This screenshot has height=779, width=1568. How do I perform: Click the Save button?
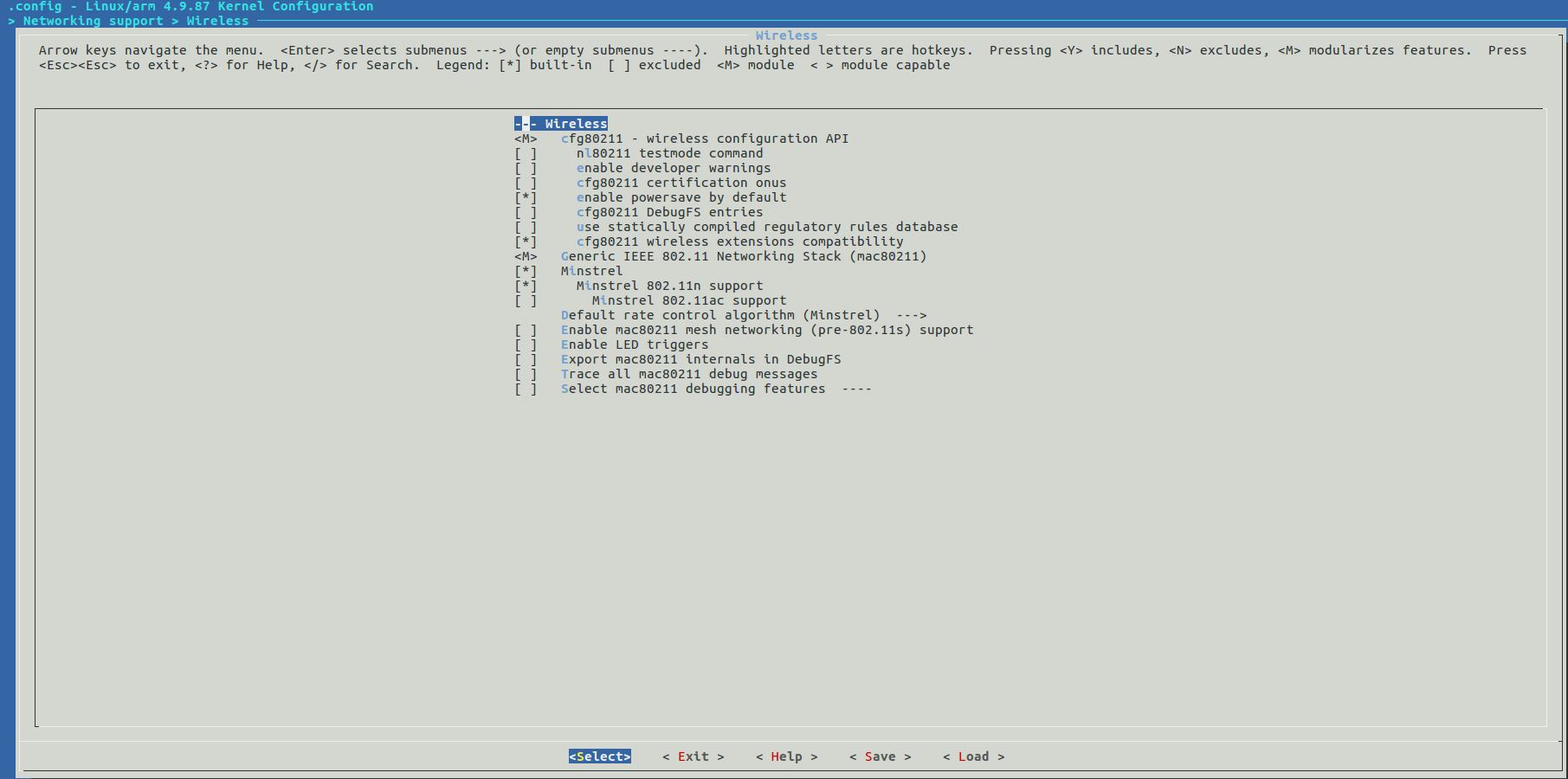[881, 756]
